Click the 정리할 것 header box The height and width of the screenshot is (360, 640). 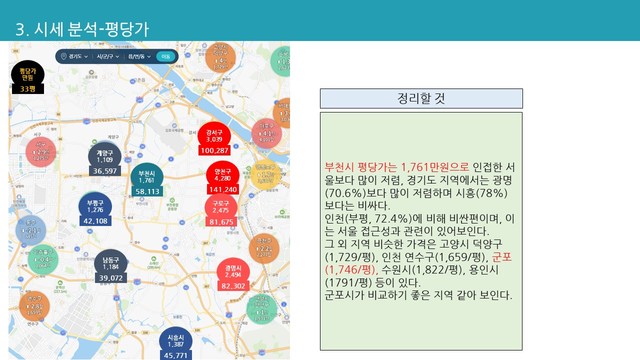(x=421, y=98)
